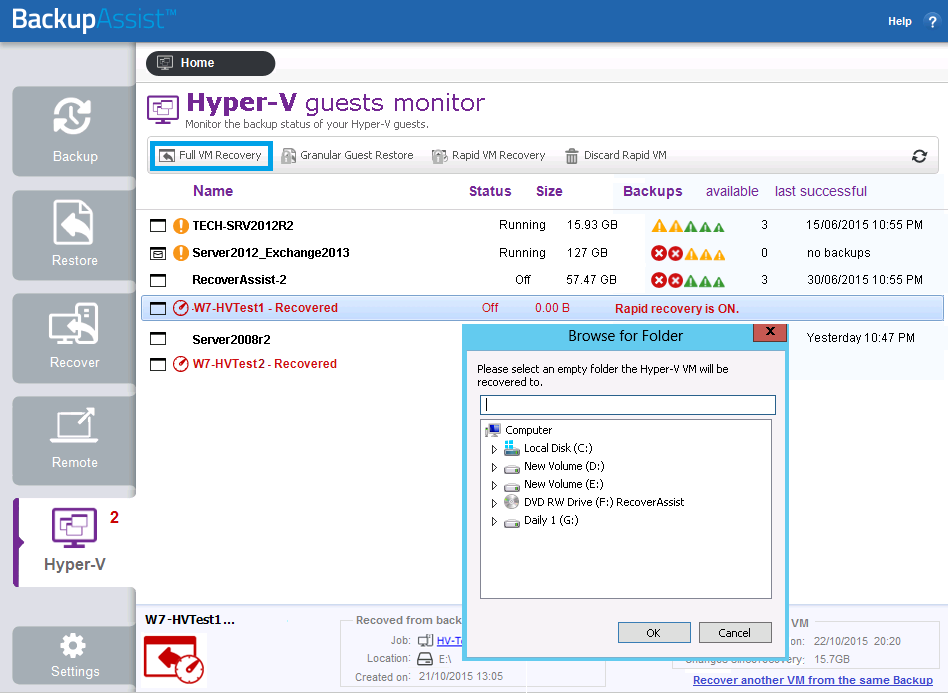This screenshot has width=948, height=693.
Task: Click Recover another VM from same Backup
Action: click(x=813, y=680)
